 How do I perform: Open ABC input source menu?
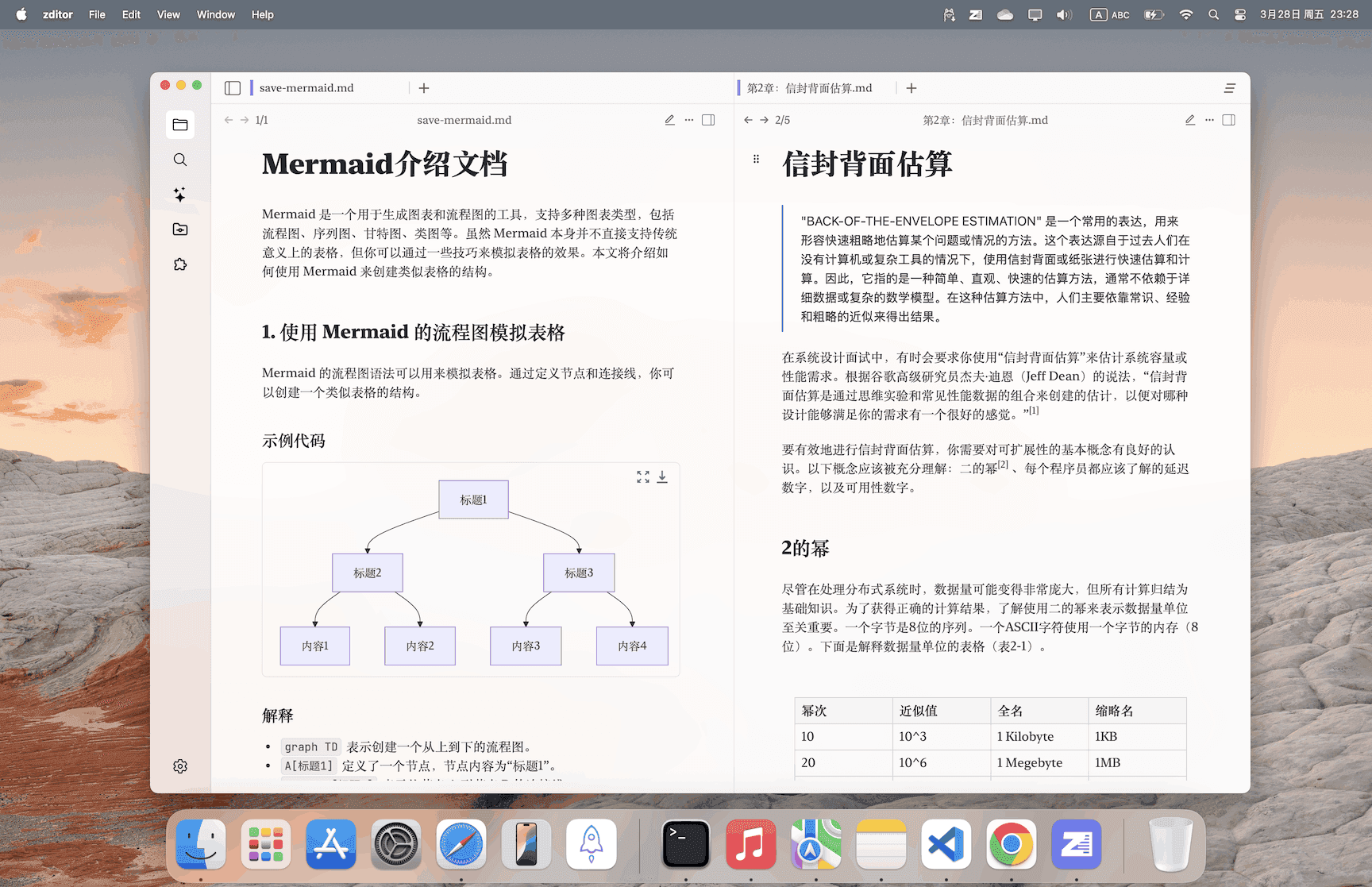tap(1110, 14)
